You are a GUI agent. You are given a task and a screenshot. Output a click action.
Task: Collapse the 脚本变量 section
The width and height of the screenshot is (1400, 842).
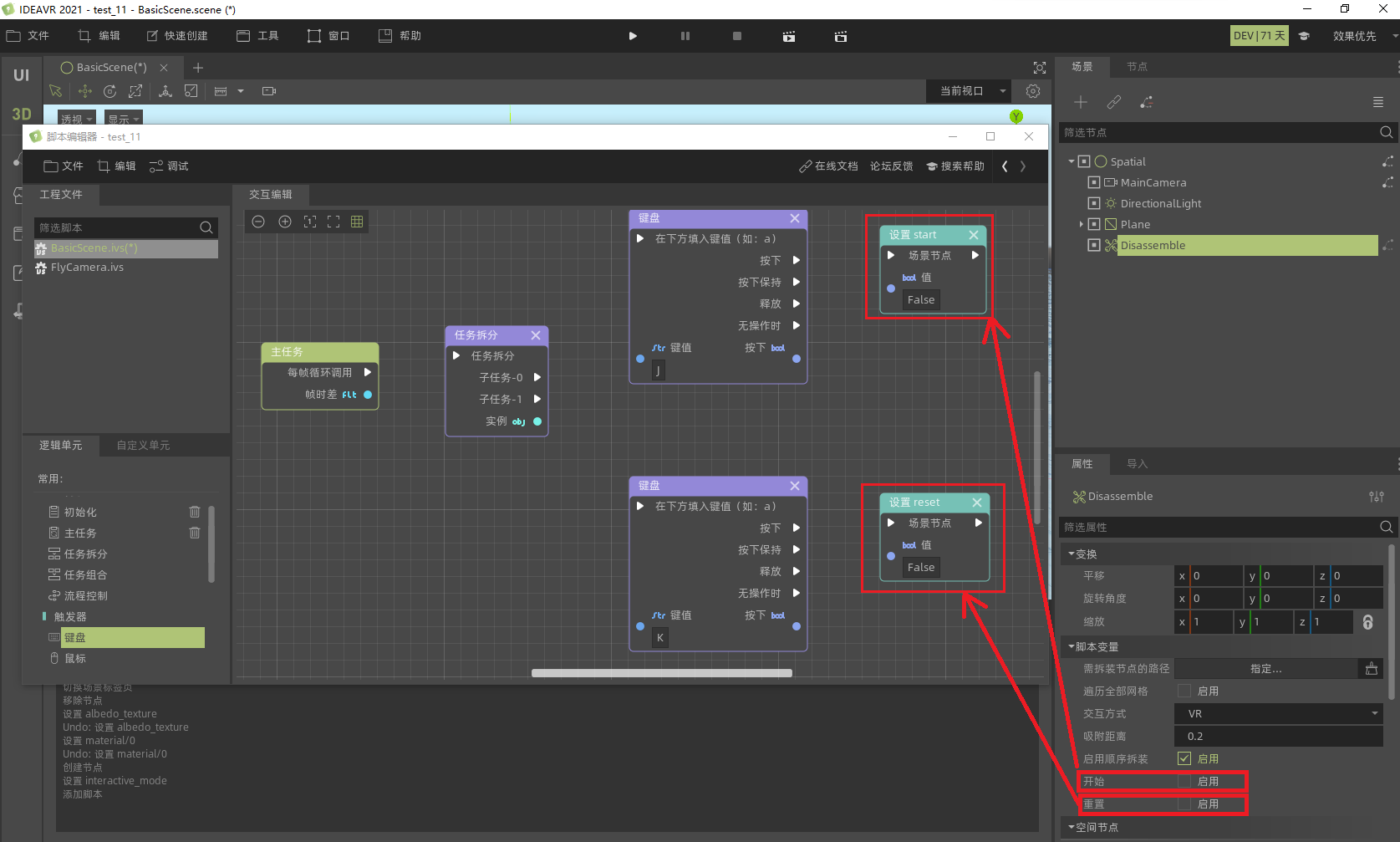(1072, 646)
